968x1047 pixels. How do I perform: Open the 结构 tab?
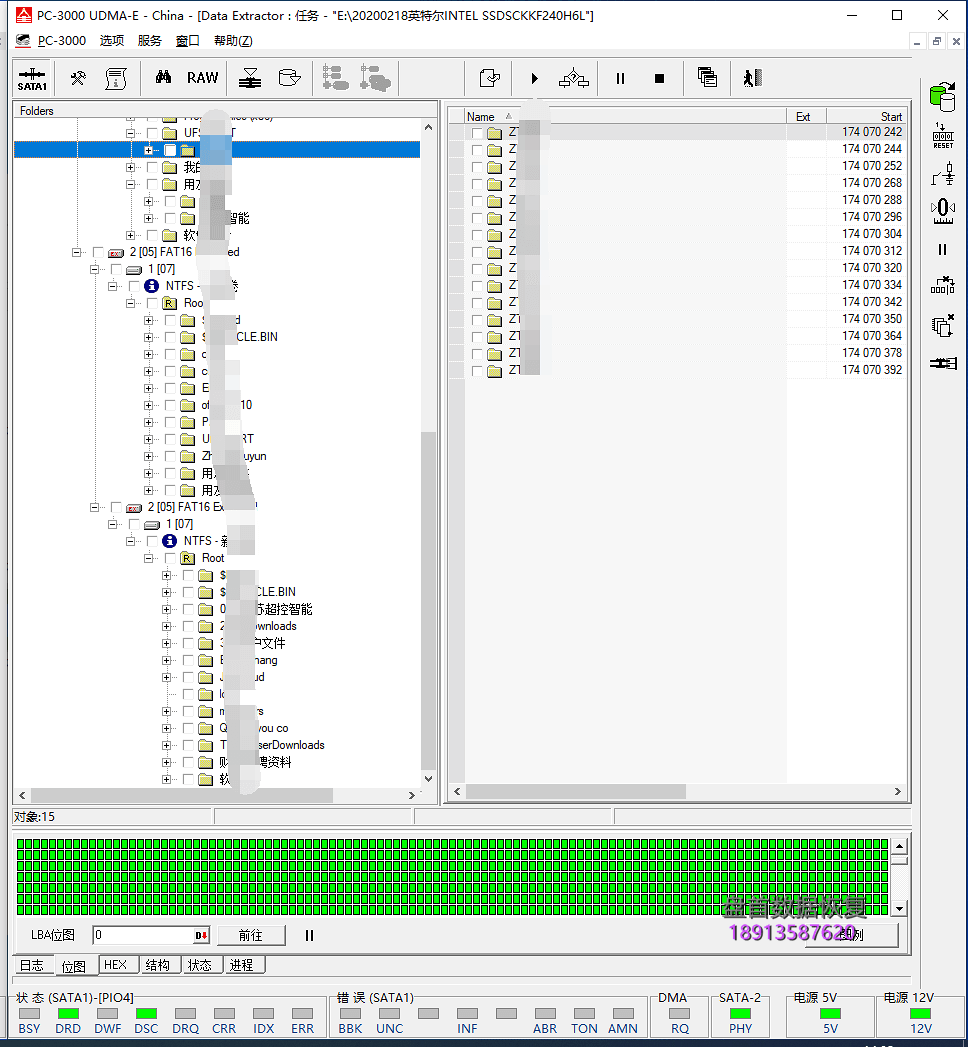tap(158, 965)
